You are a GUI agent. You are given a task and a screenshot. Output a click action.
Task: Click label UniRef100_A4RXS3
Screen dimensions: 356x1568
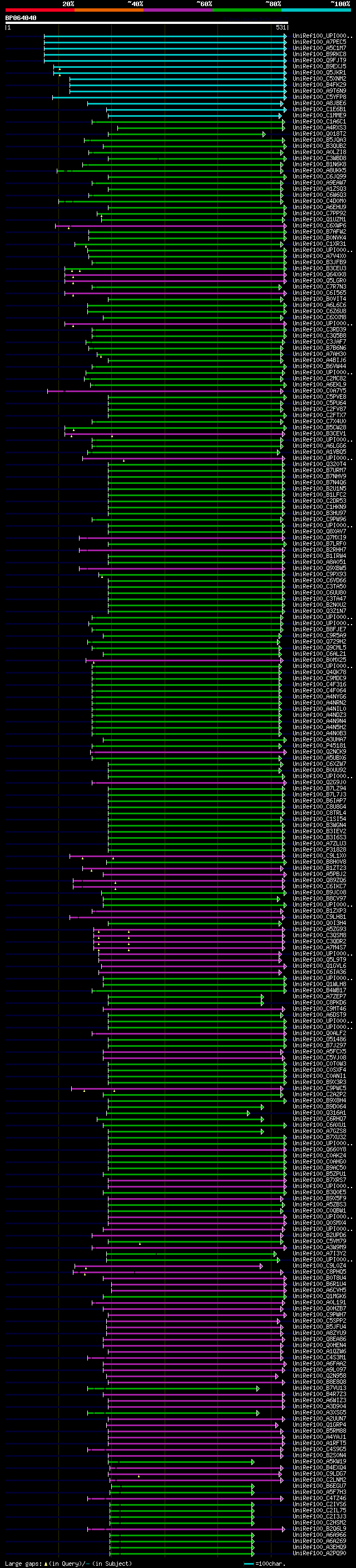pos(319,128)
